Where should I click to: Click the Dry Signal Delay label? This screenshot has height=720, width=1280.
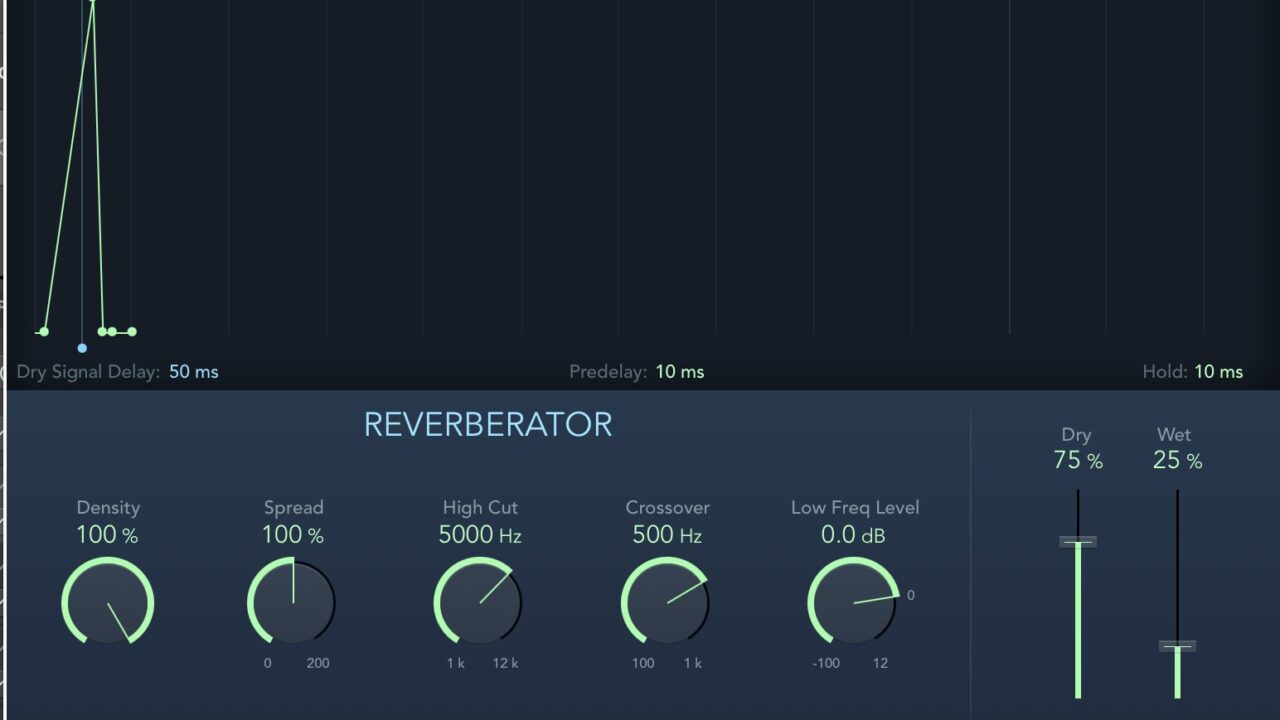click(x=88, y=372)
